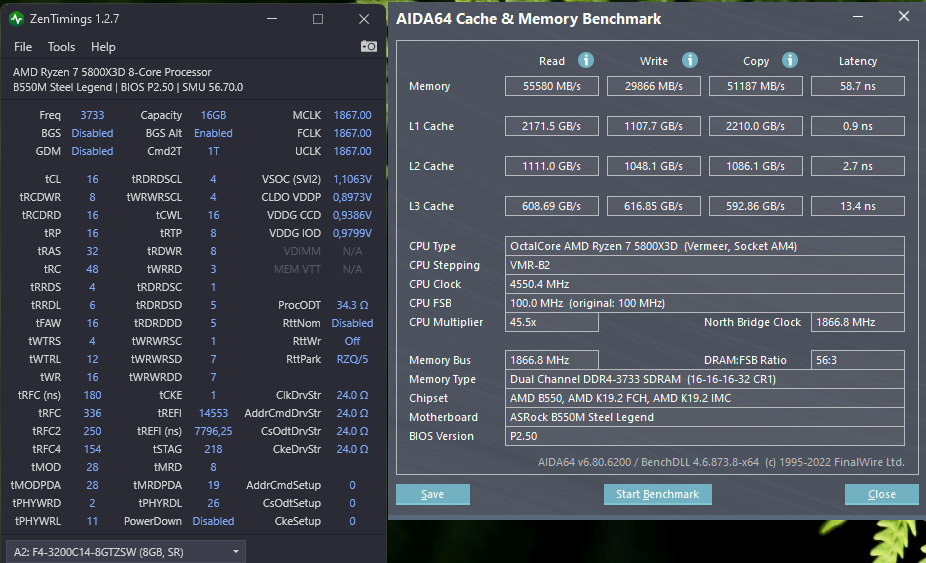
Task: Click the L3 Cache Read field 608.69 GB/s
Action: (552, 206)
